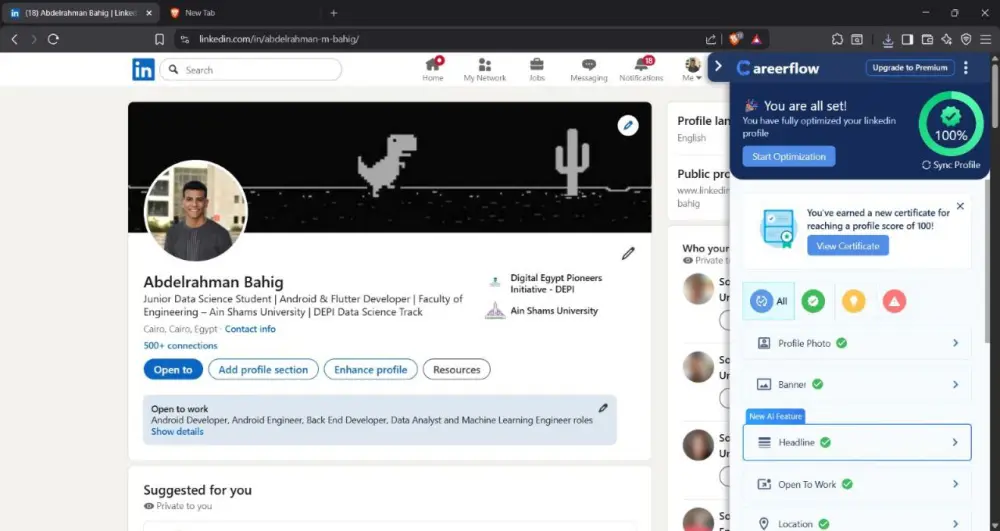Expand the Location row chevron

pyautogui.click(x=955, y=524)
